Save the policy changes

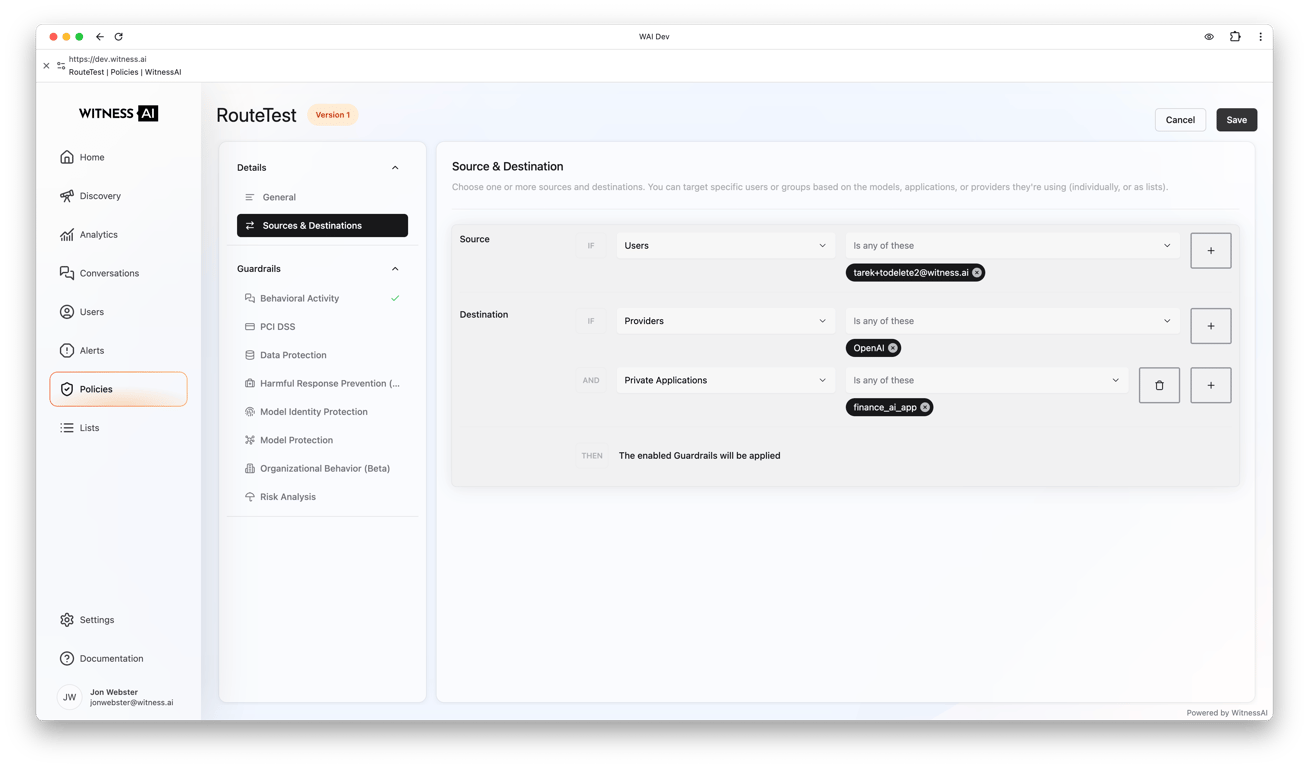tap(1237, 120)
